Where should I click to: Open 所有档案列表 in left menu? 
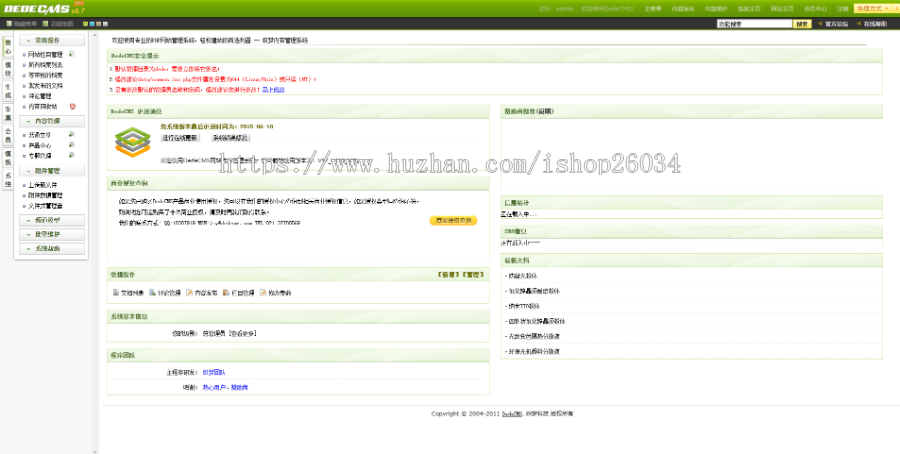tap(45, 65)
